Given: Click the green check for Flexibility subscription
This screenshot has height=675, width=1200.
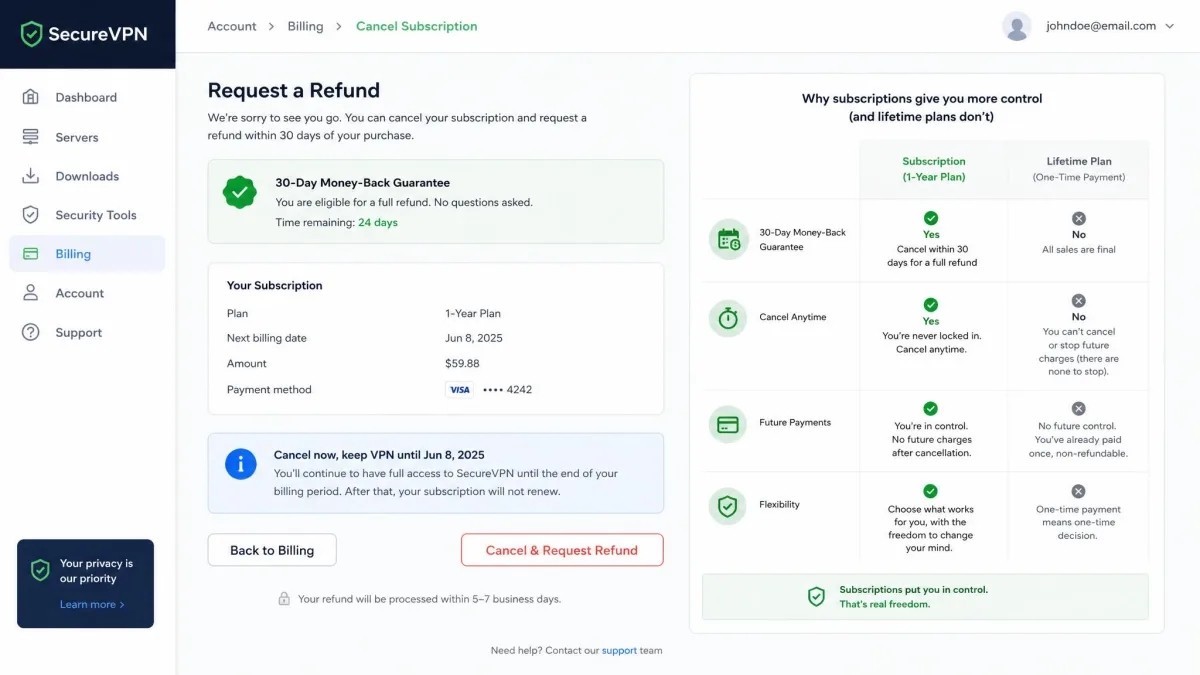Looking at the screenshot, I should (x=931, y=491).
